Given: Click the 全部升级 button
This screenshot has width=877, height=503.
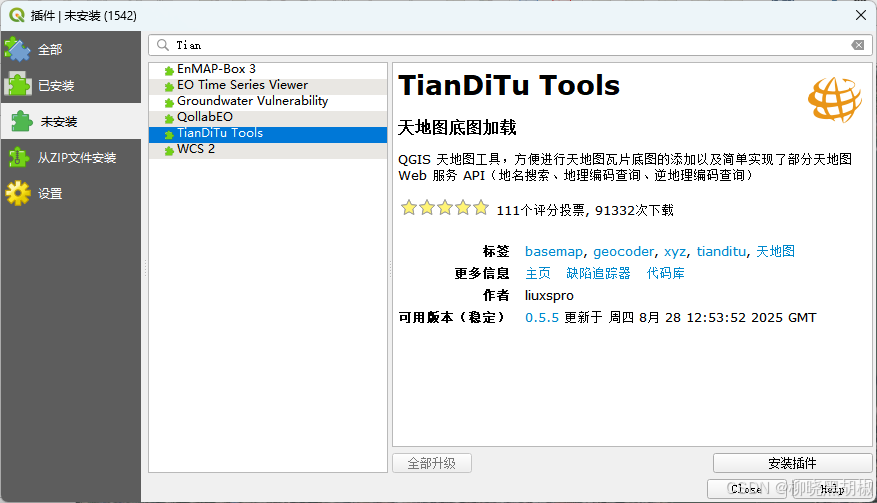Looking at the screenshot, I should pos(432,463).
